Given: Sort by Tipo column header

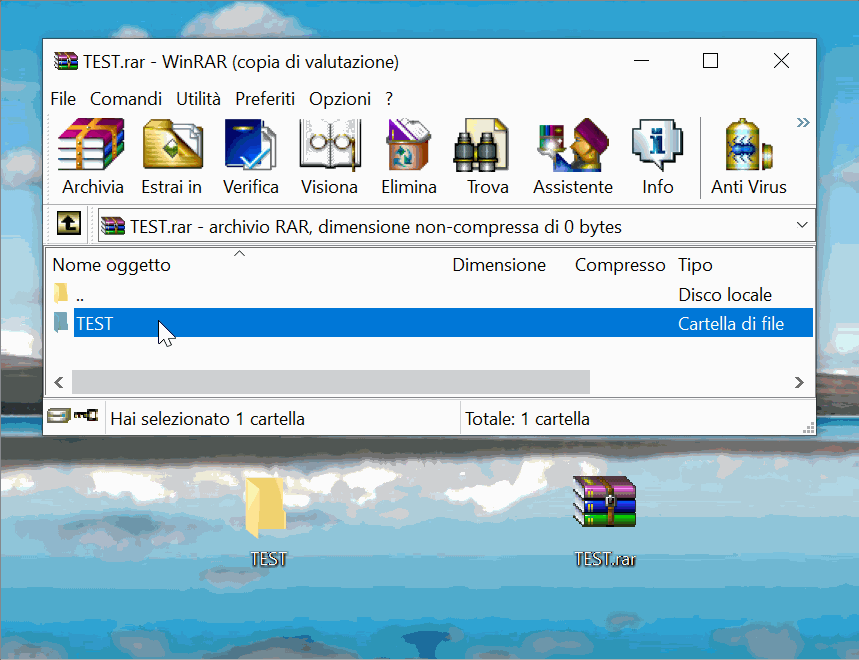Looking at the screenshot, I should click(695, 265).
